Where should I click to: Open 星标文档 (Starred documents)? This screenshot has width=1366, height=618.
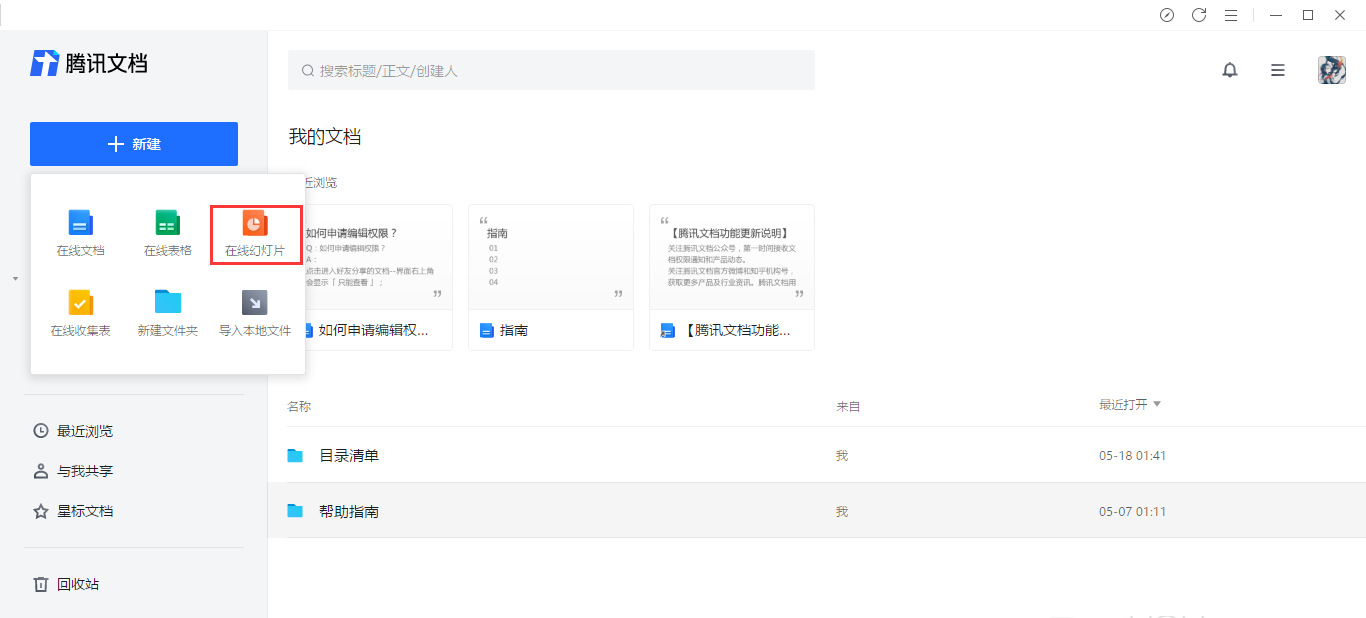84,511
